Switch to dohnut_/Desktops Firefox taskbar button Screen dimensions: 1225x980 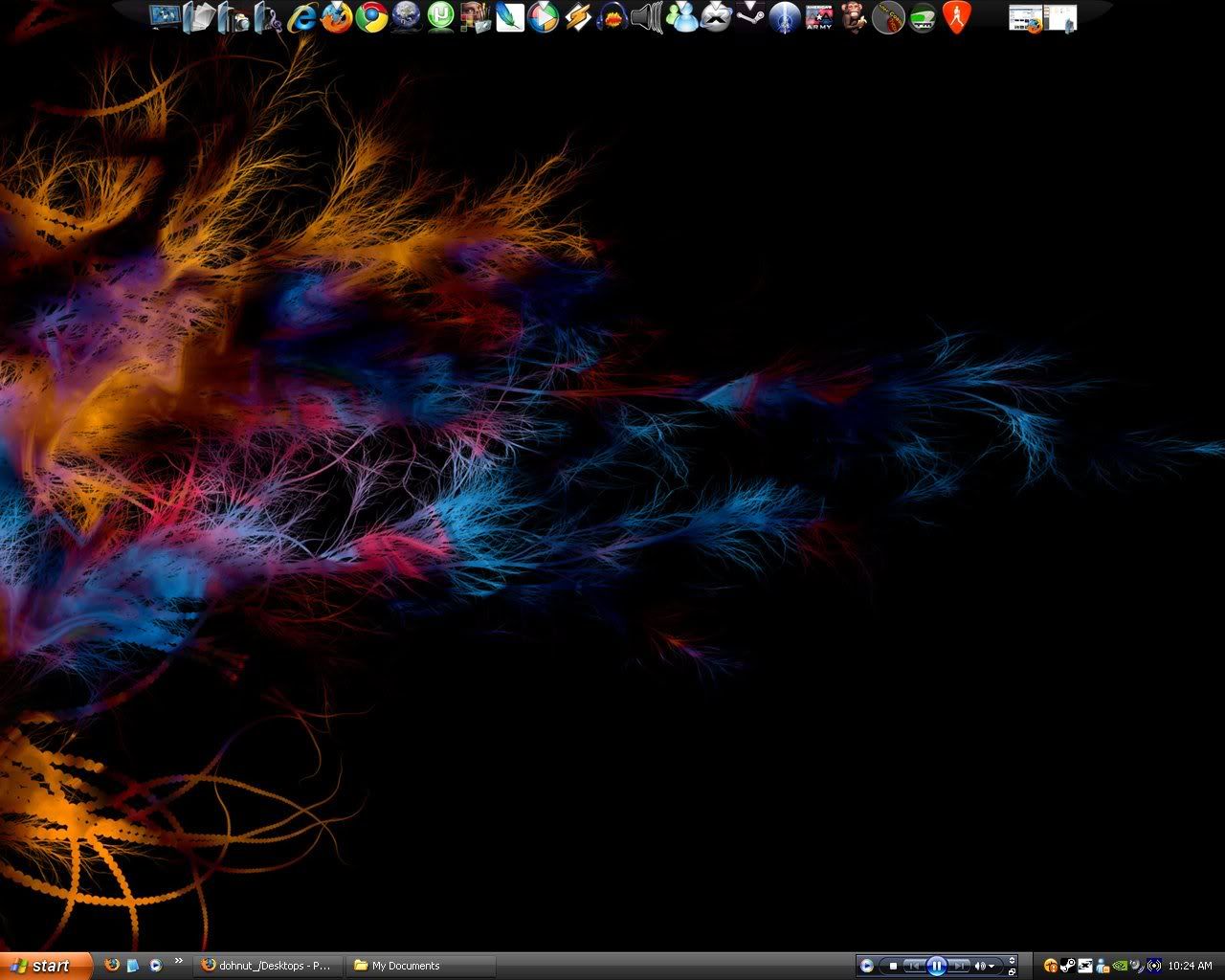[x=267, y=966]
